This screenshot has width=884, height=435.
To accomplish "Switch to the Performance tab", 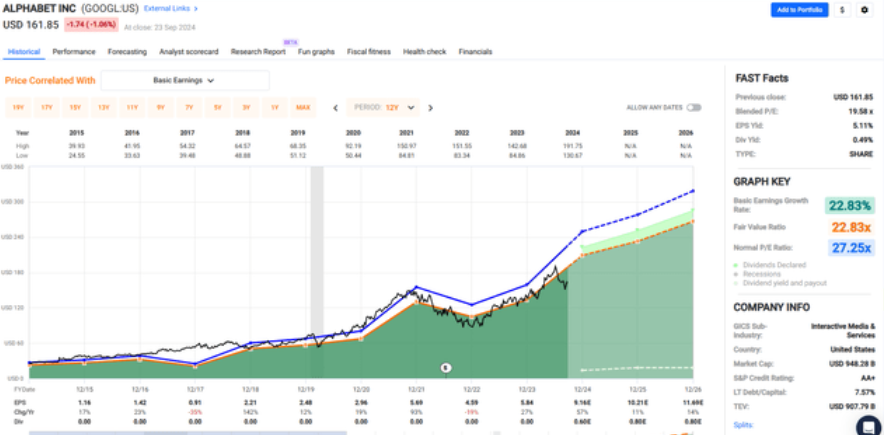I will pyautogui.click(x=74, y=52).
